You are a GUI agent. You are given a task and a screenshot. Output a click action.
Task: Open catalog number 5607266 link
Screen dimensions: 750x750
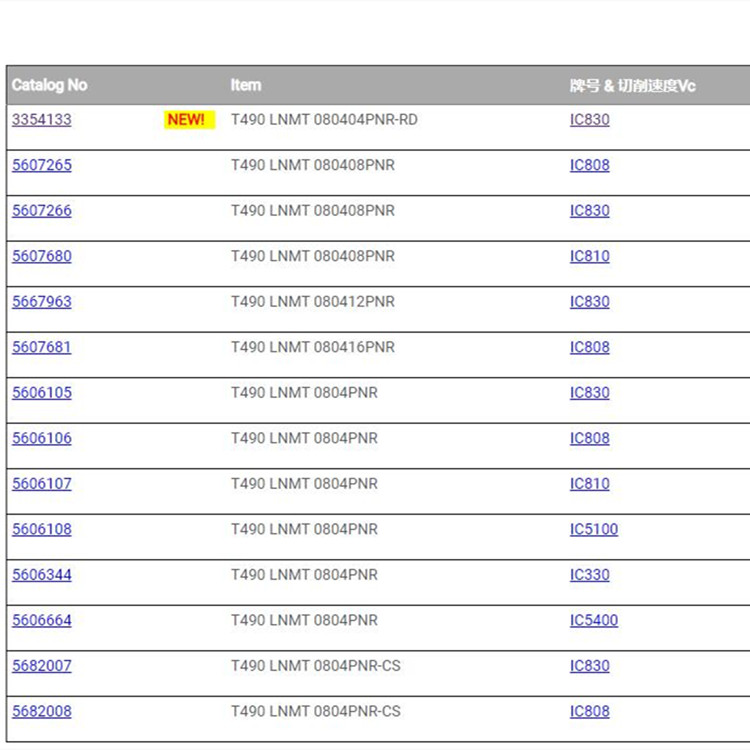(x=42, y=211)
